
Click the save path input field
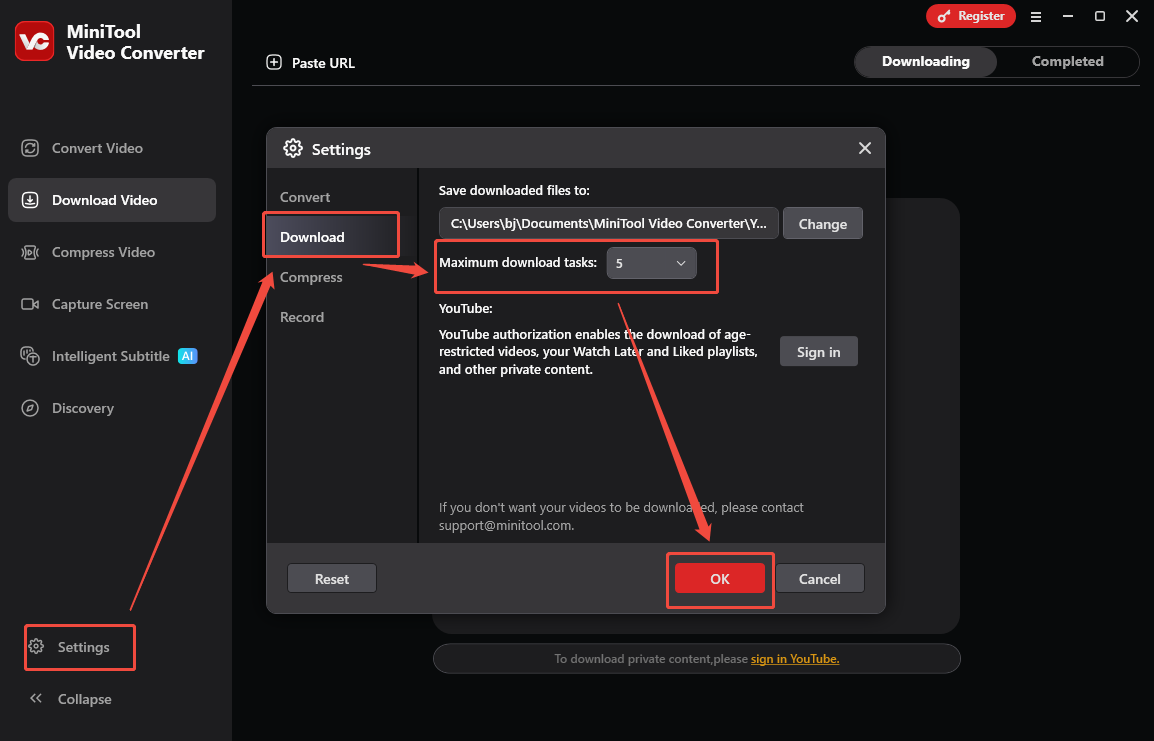(609, 223)
